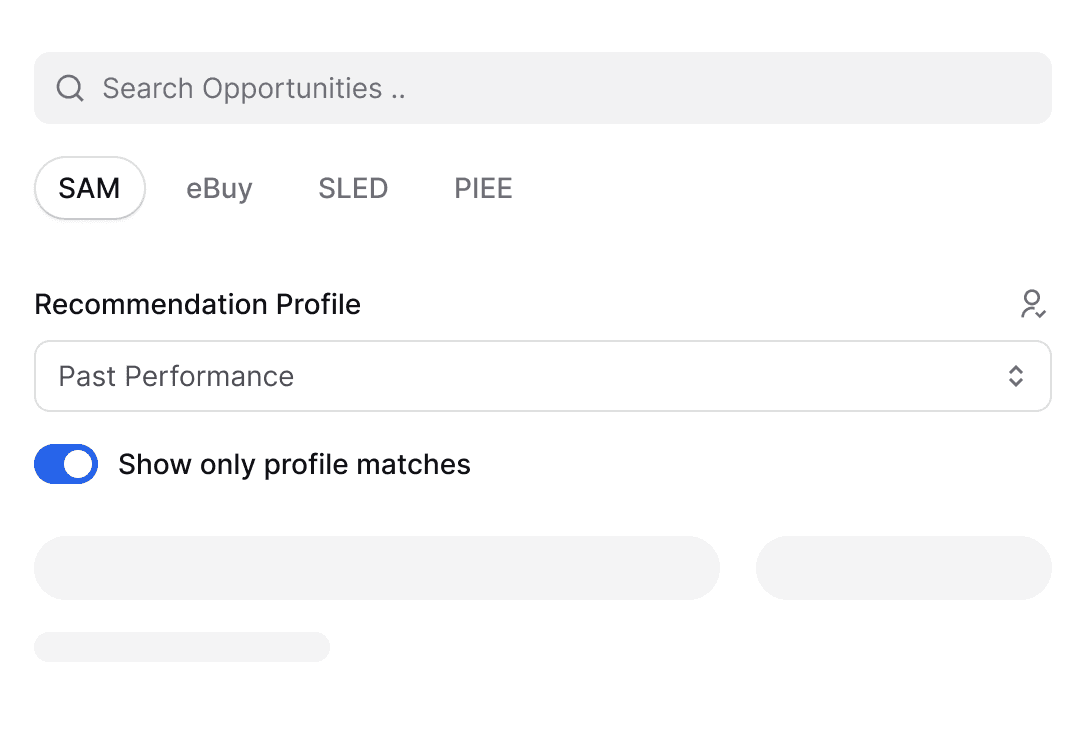1086x742 pixels.
Task: Click the Search Opportunities placeholder text
Action: click(254, 88)
